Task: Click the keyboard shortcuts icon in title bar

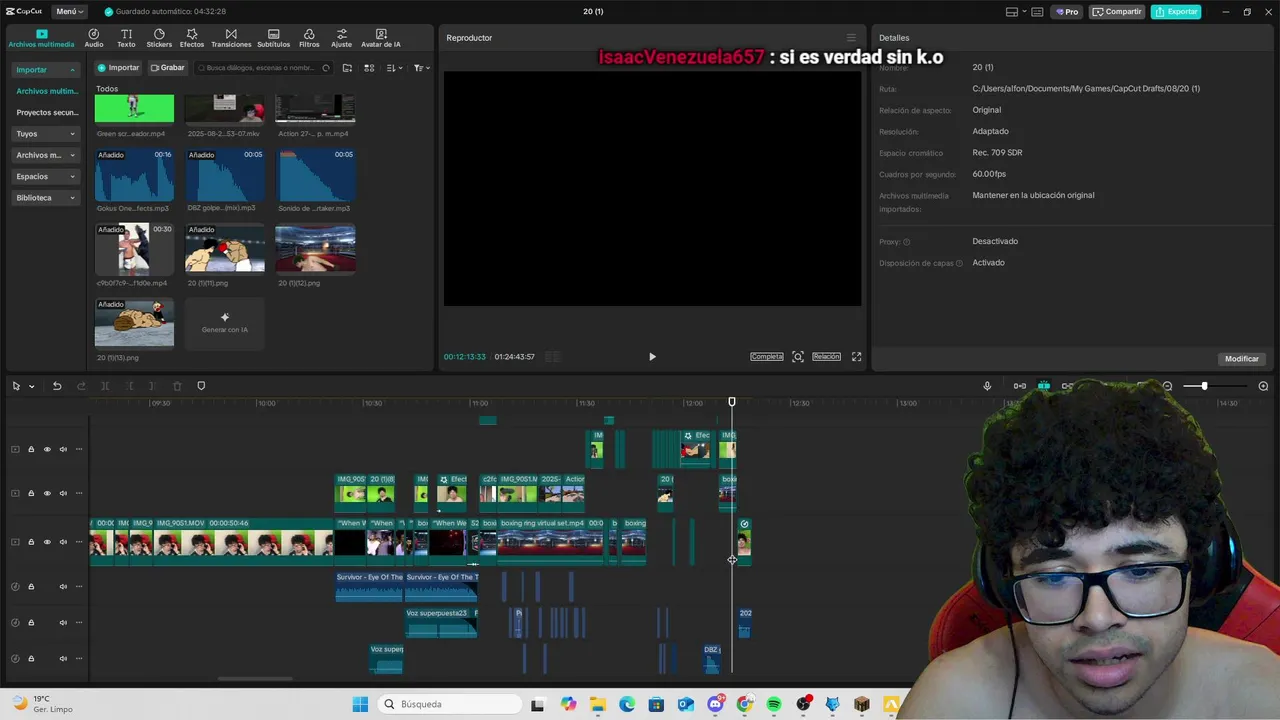Action: pyautogui.click(x=1037, y=12)
